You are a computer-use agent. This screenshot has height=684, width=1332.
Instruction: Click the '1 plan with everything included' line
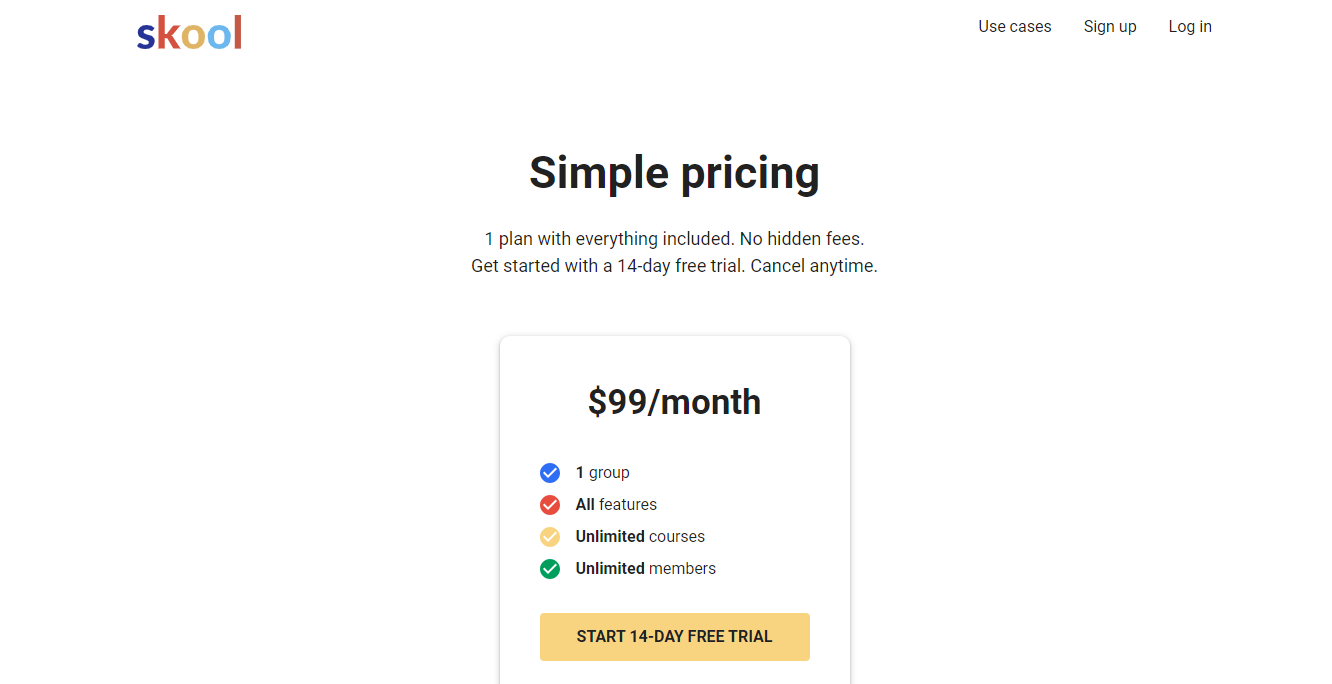[x=674, y=239]
